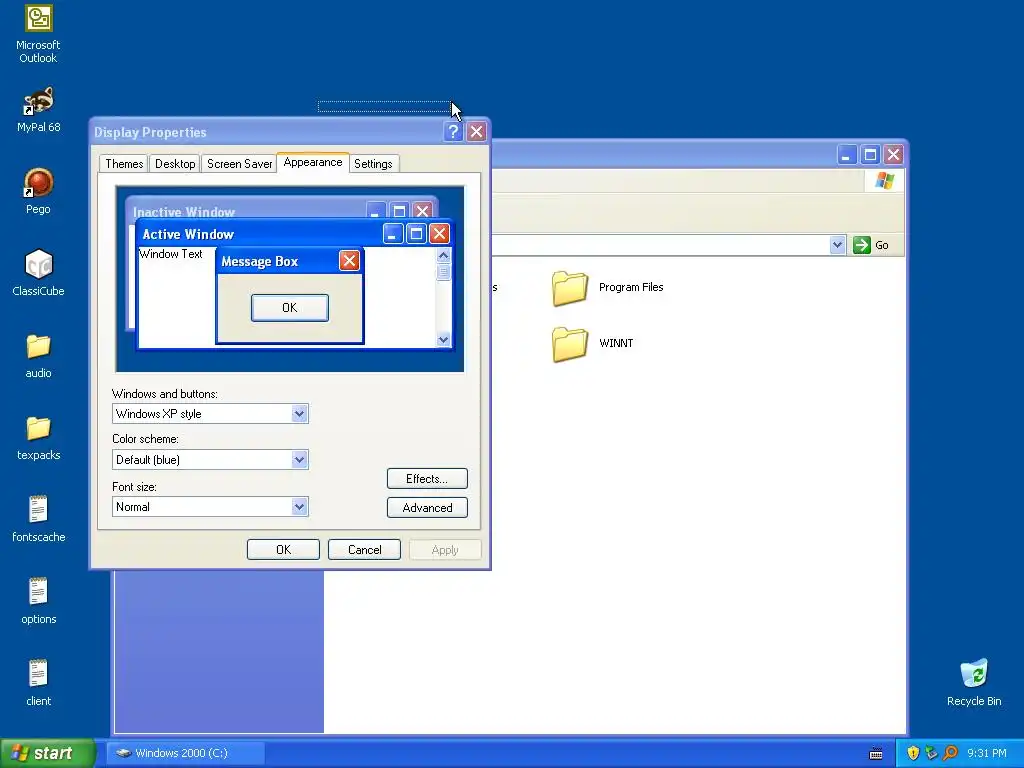Switch to the Settings tab
Image resolution: width=1024 pixels, height=768 pixels.
[373, 164]
